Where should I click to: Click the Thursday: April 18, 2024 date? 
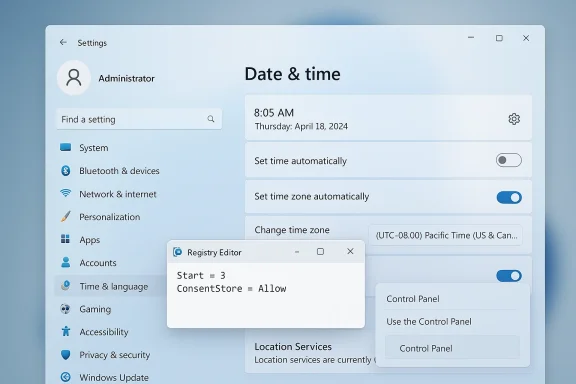301,126
